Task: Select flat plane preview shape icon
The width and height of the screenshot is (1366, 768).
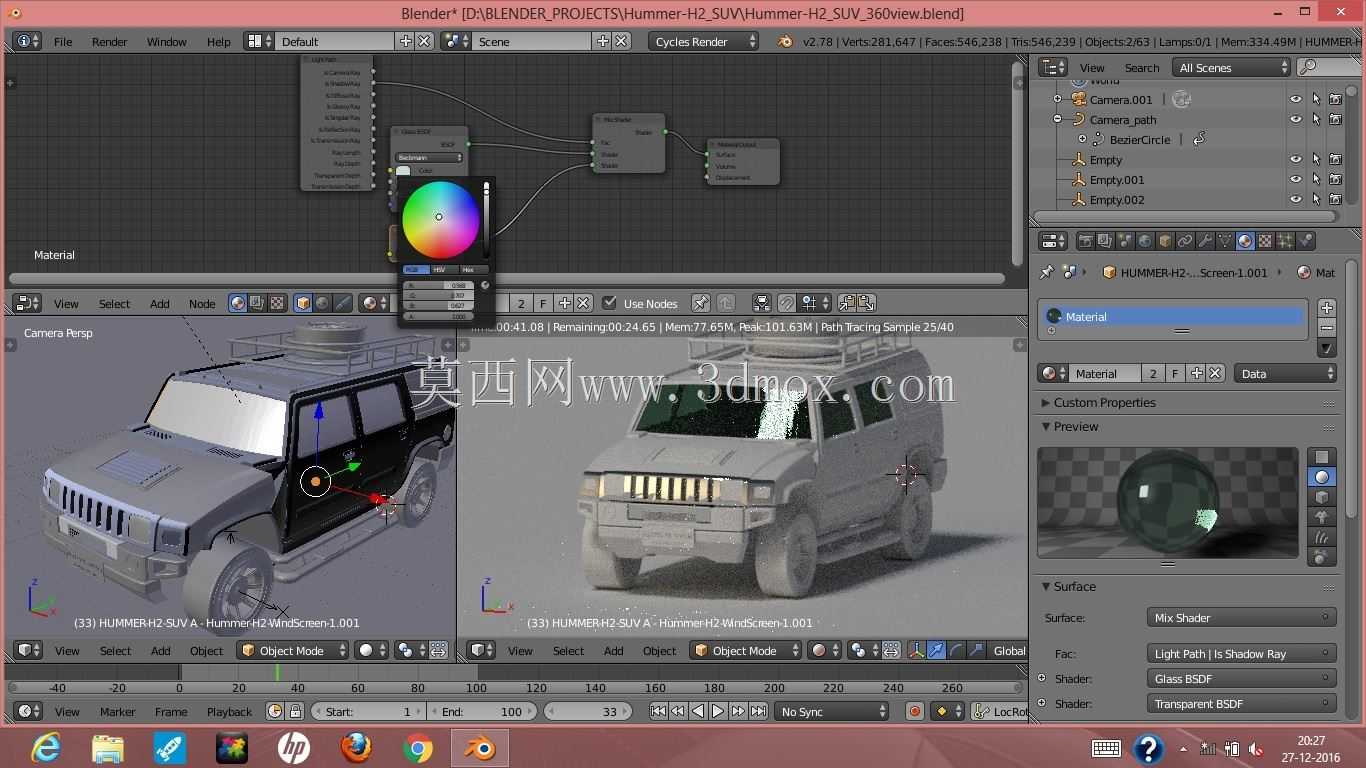Action: pyautogui.click(x=1321, y=457)
